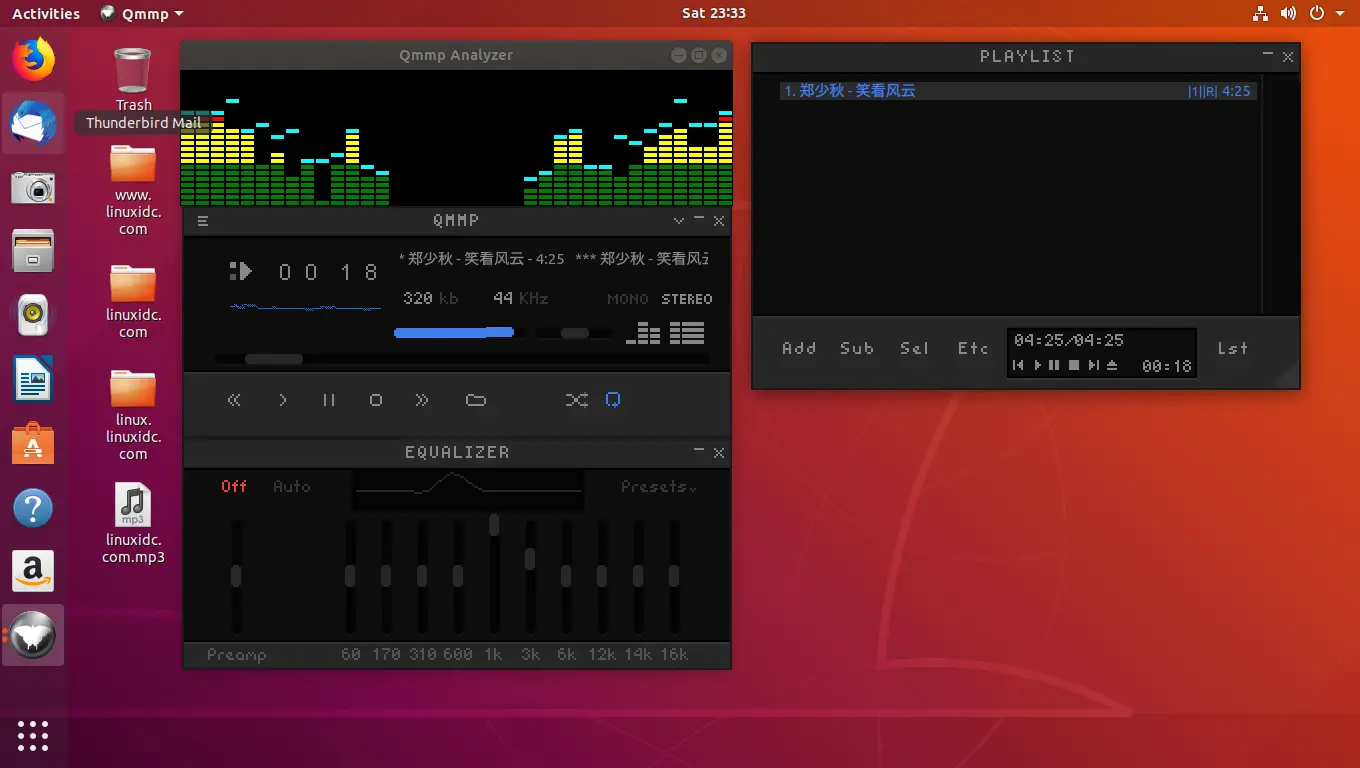Image resolution: width=1360 pixels, height=768 pixels.
Task: Click the scrolling song title in Qmmp
Action: 554,259
